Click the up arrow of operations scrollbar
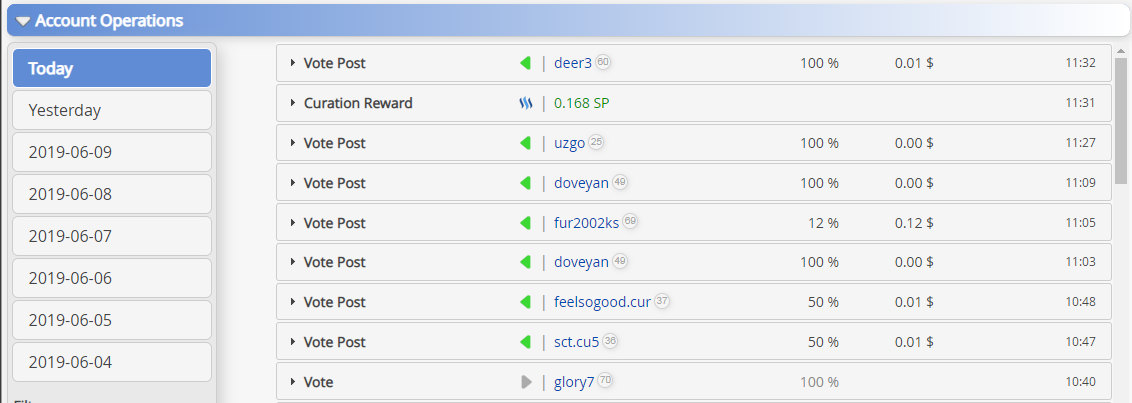The image size is (1132, 403). (1120, 52)
